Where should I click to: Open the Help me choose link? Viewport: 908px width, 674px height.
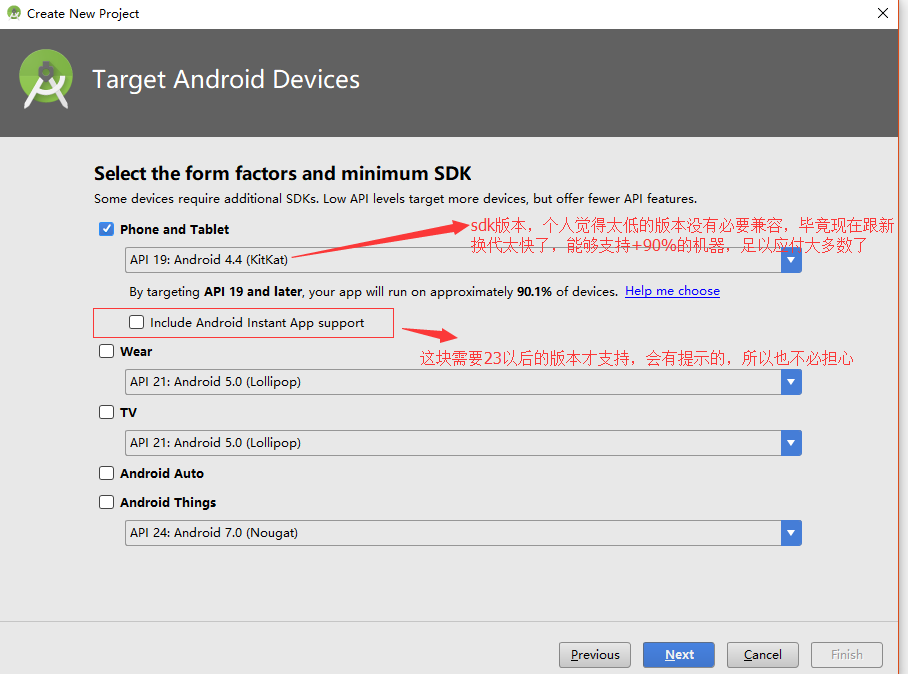tap(672, 291)
